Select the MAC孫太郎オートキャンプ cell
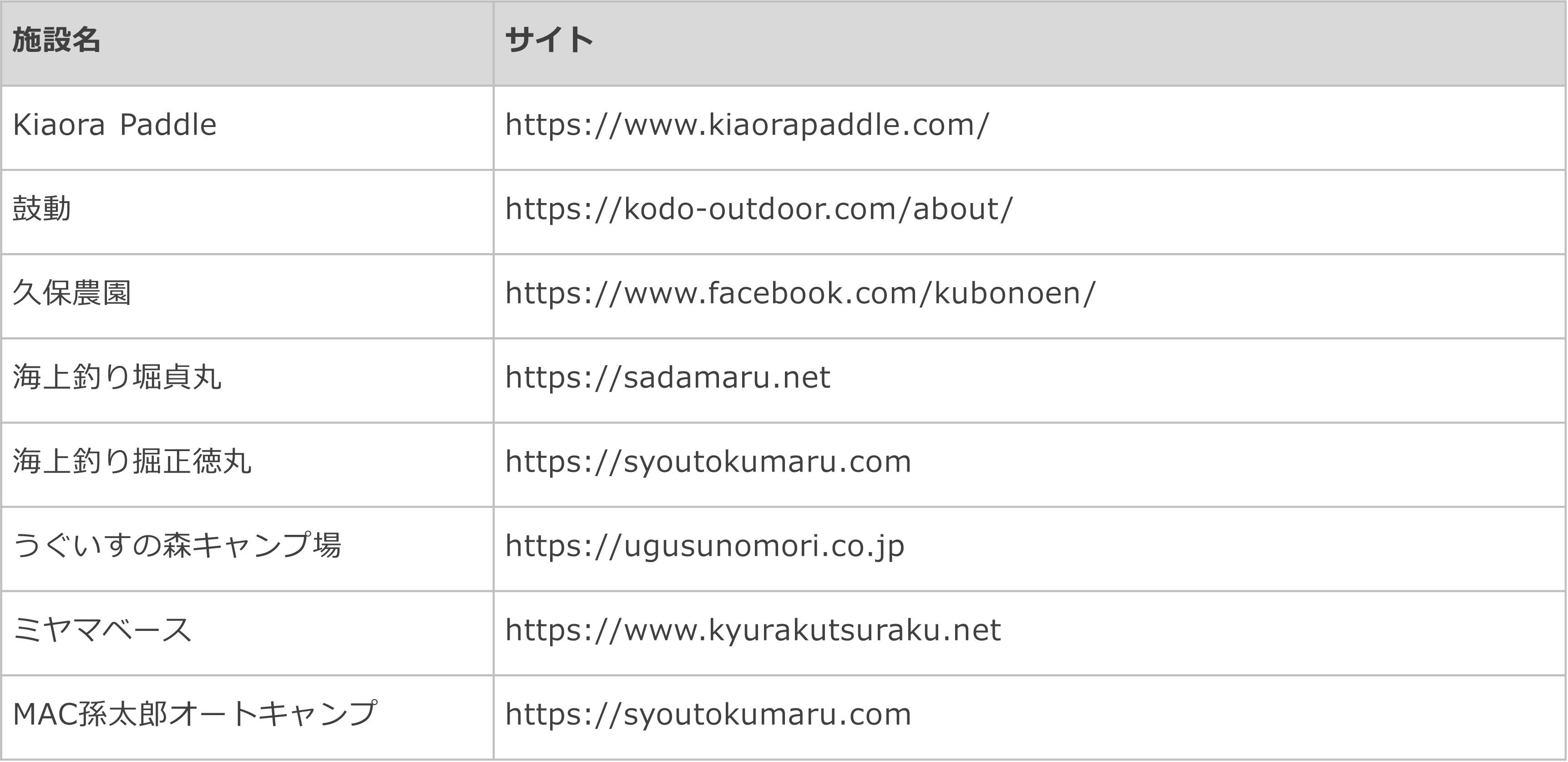The height and width of the screenshot is (762, 1568). pyautogui.click(x=247, y=717)
